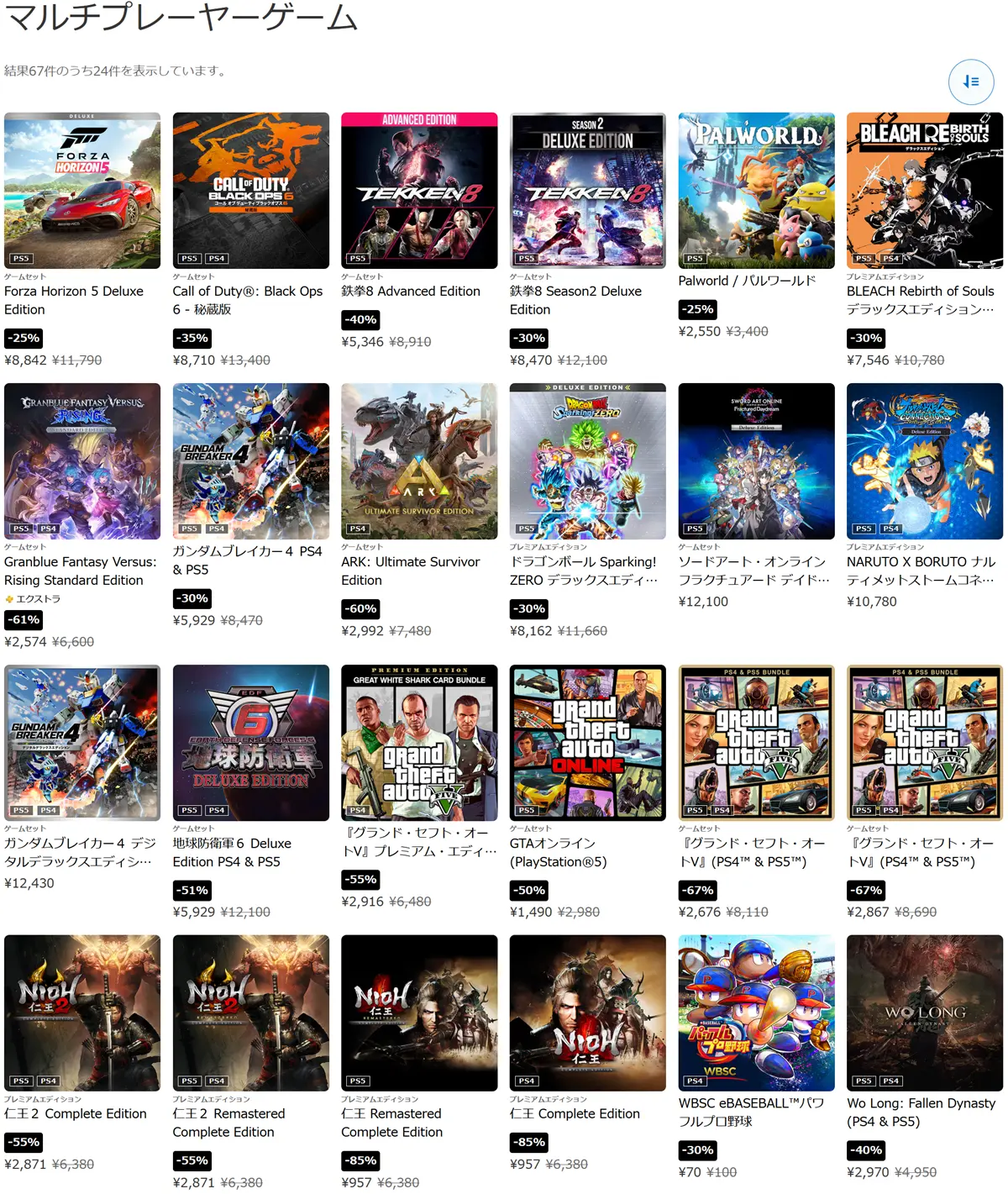Open Forza Horizon 5 Deluxe Edition cover
The image size is (1008, 1194).
pyautogui.click(x=82, y=191)
